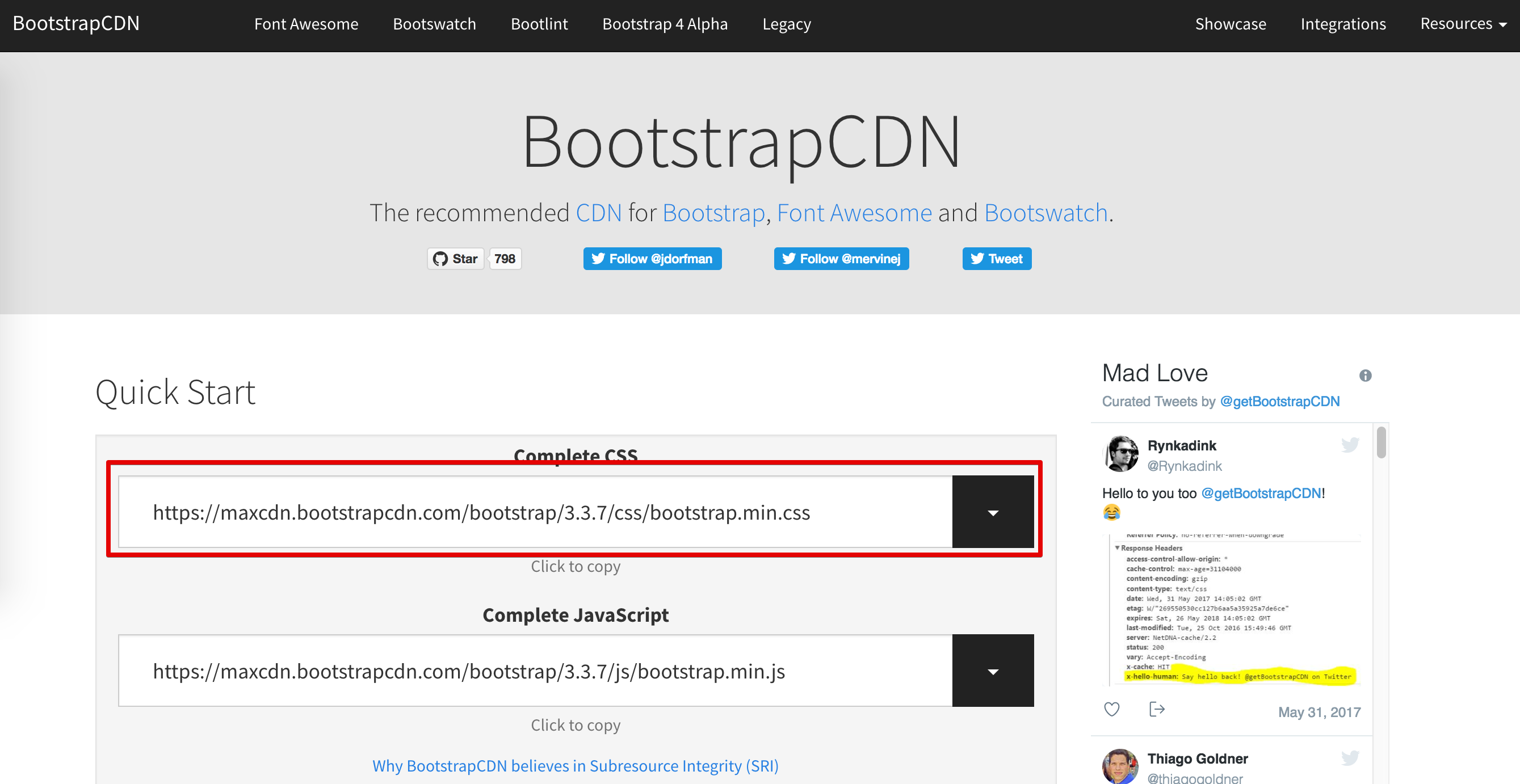Click the GitHub Star button
This screenshot has height=784, width=1520.
[x=456, y=258]
